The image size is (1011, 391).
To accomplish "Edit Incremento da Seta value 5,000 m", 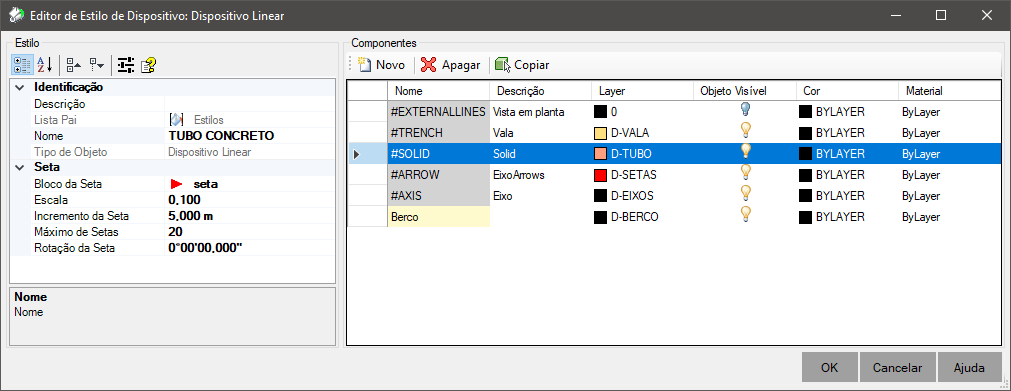I will (250, 216).
